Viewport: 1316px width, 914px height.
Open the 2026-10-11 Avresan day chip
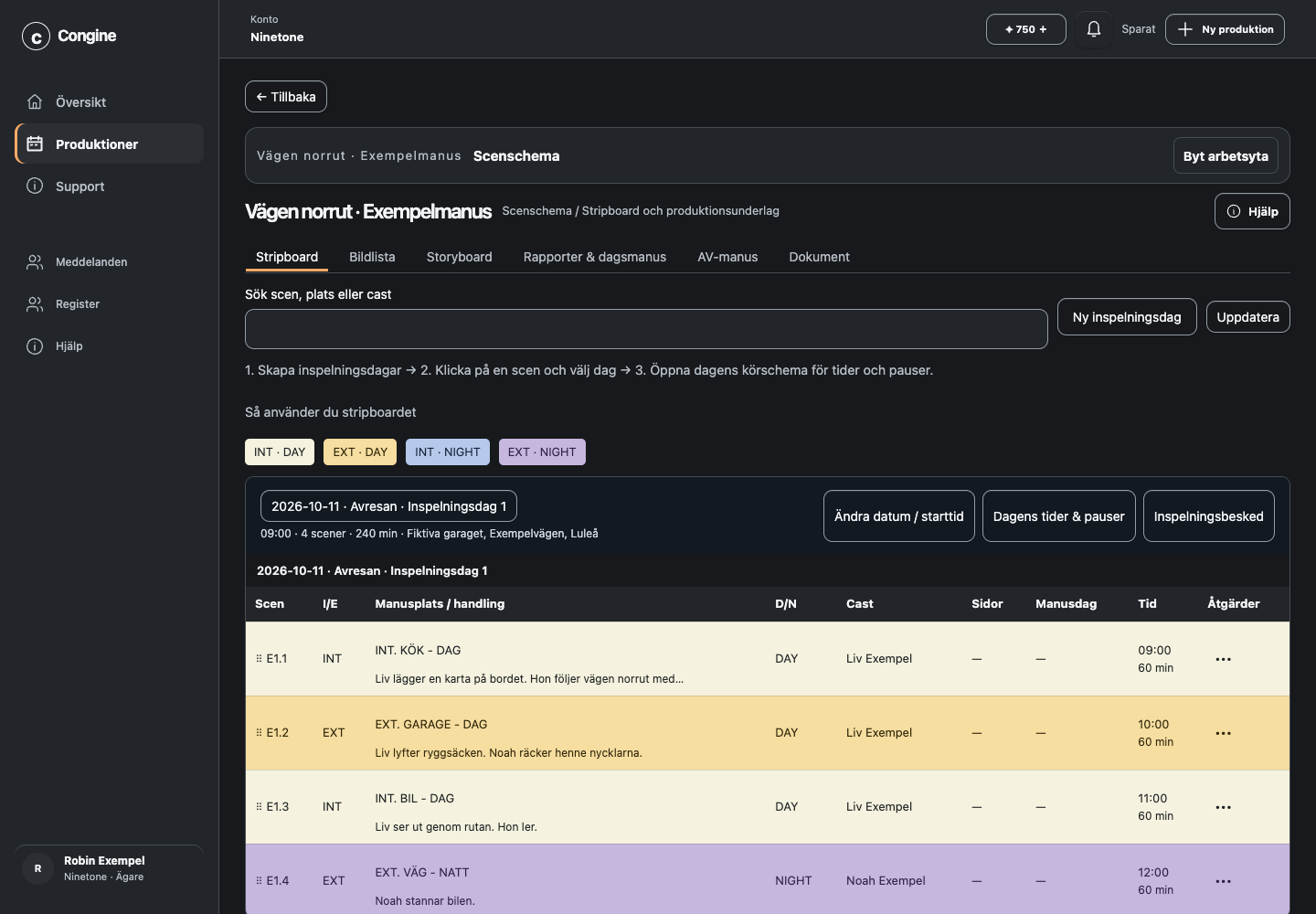[388, 506]
